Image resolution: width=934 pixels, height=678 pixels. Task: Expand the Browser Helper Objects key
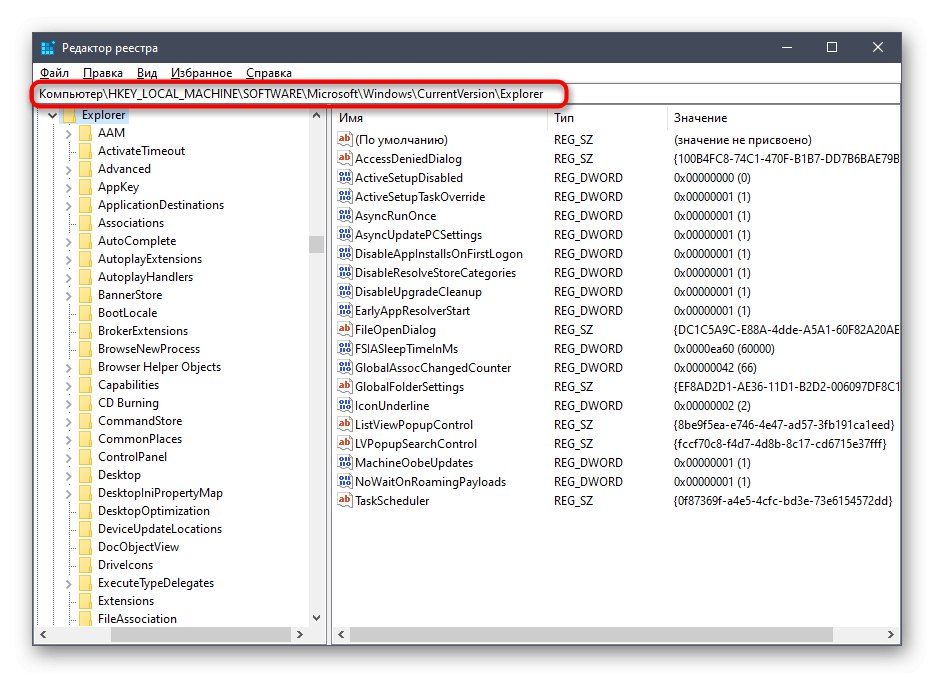[69, 368]
